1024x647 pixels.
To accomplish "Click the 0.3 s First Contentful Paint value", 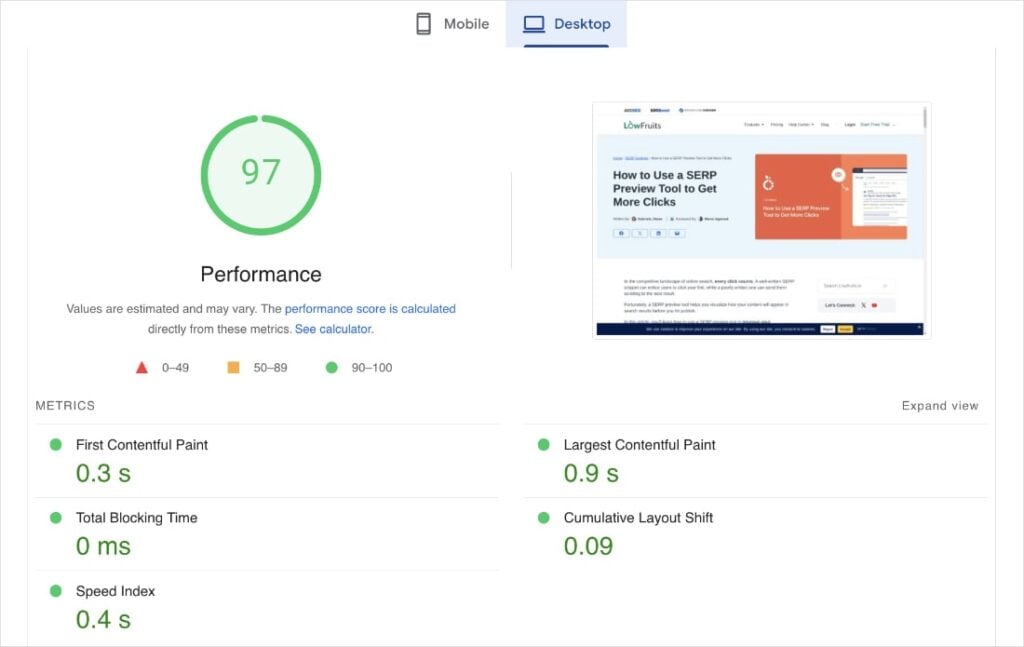I will (102, 473).
